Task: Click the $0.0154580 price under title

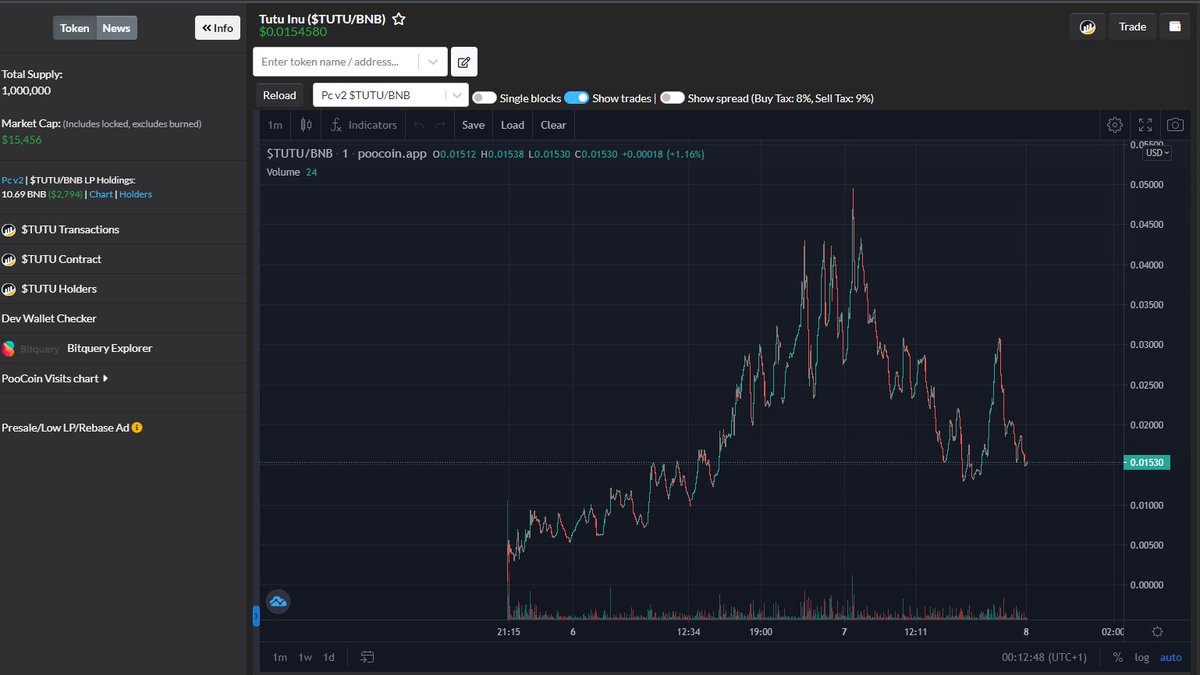Action: click(293, 32)
